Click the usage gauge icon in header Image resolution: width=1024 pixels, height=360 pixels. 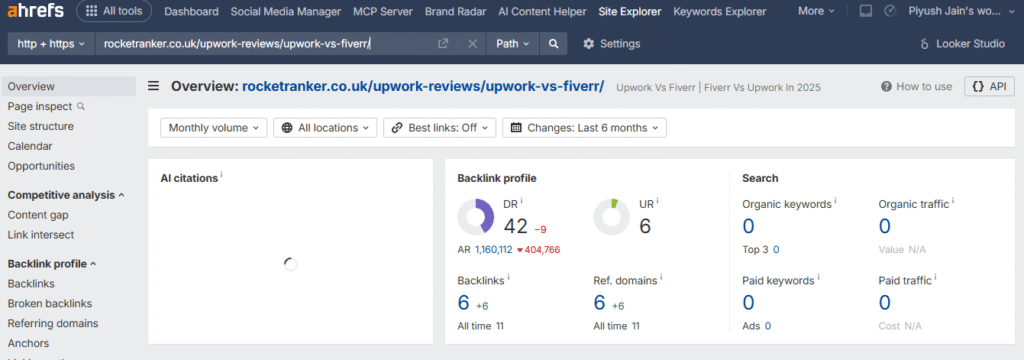click(x=890, y=11)
